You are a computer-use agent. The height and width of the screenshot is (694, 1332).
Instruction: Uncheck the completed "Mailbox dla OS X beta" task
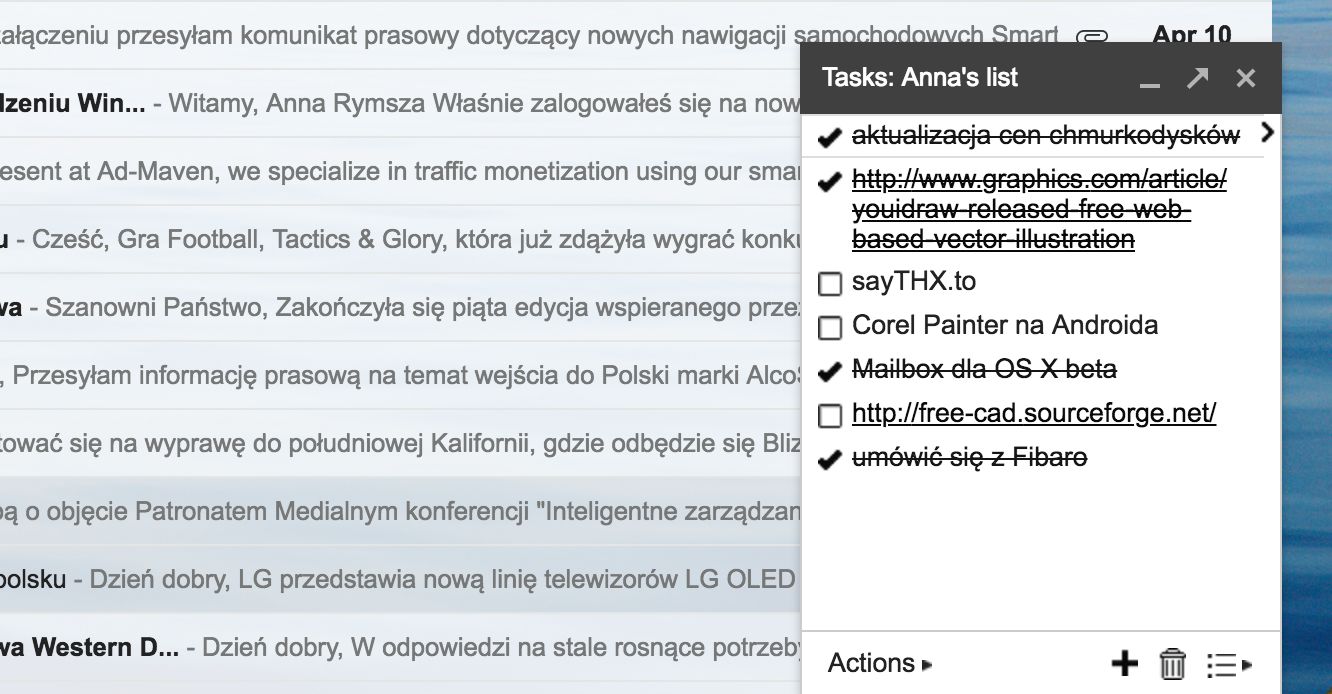tap(828, 371)
